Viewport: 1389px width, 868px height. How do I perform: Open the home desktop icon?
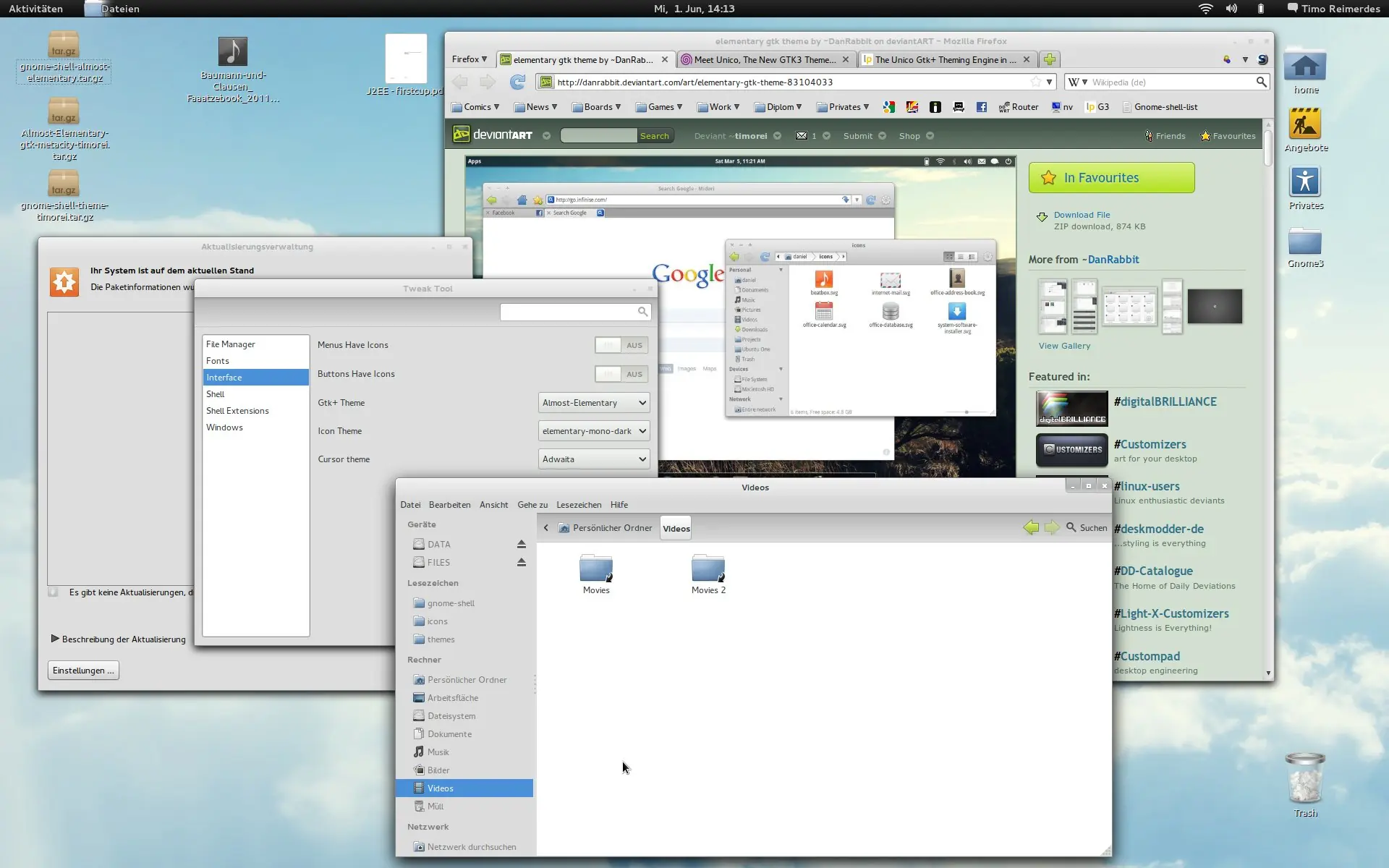pyautogui.click(x=1306, y=72)
